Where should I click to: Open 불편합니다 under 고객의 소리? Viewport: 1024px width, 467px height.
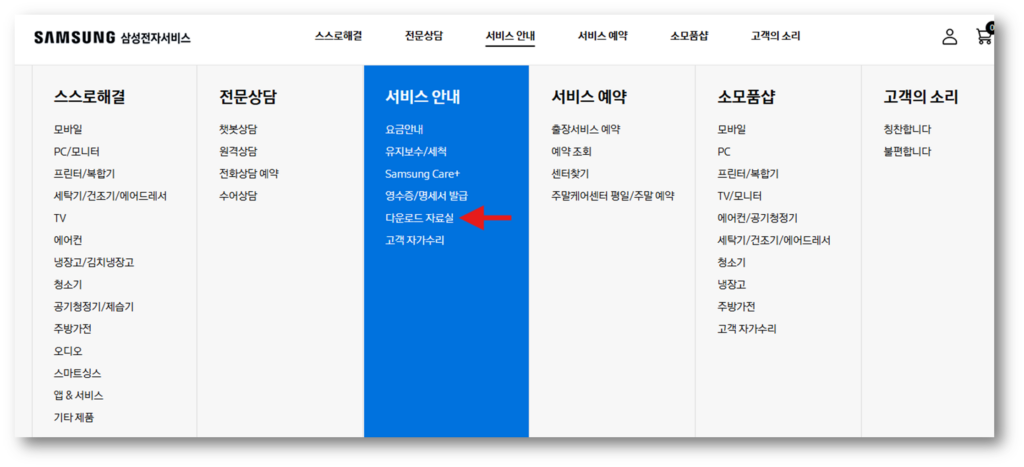(907, 152)
